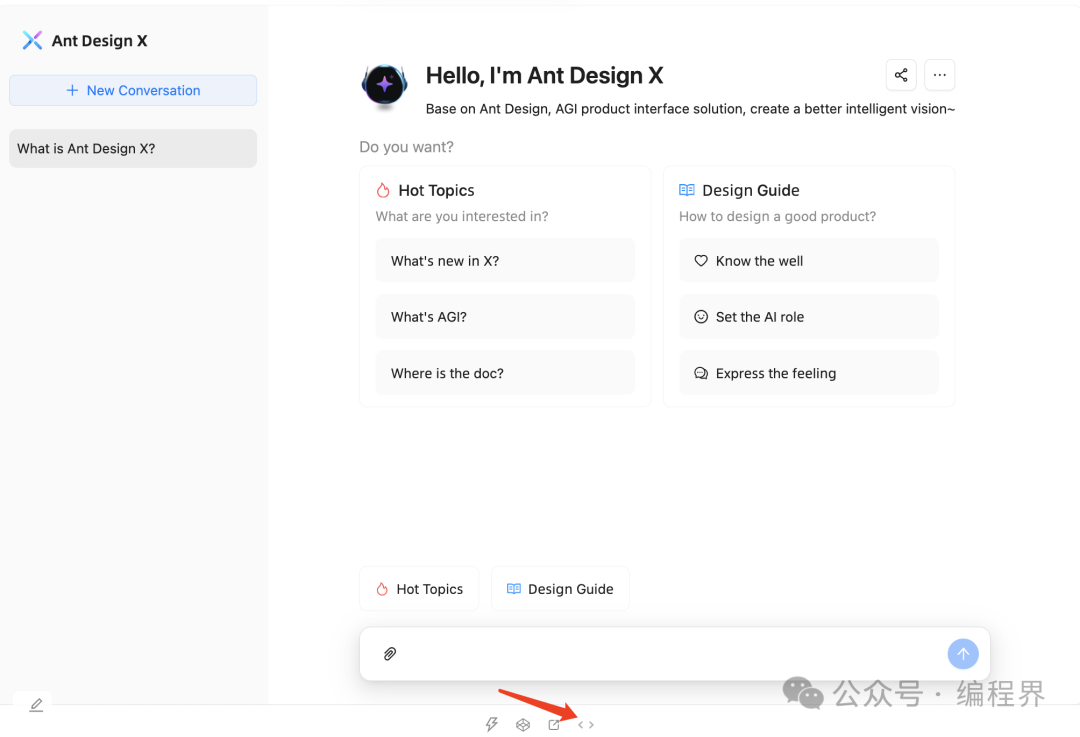The height and width of the screenshot is (737, 1080).
Task: Open demo in CodeSandbox icon
Action: click(x=523, y=725)
